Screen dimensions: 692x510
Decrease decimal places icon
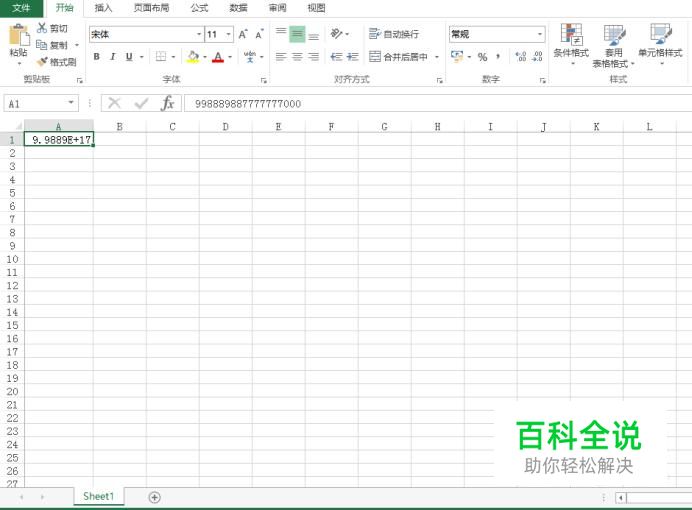pos(537,56)
